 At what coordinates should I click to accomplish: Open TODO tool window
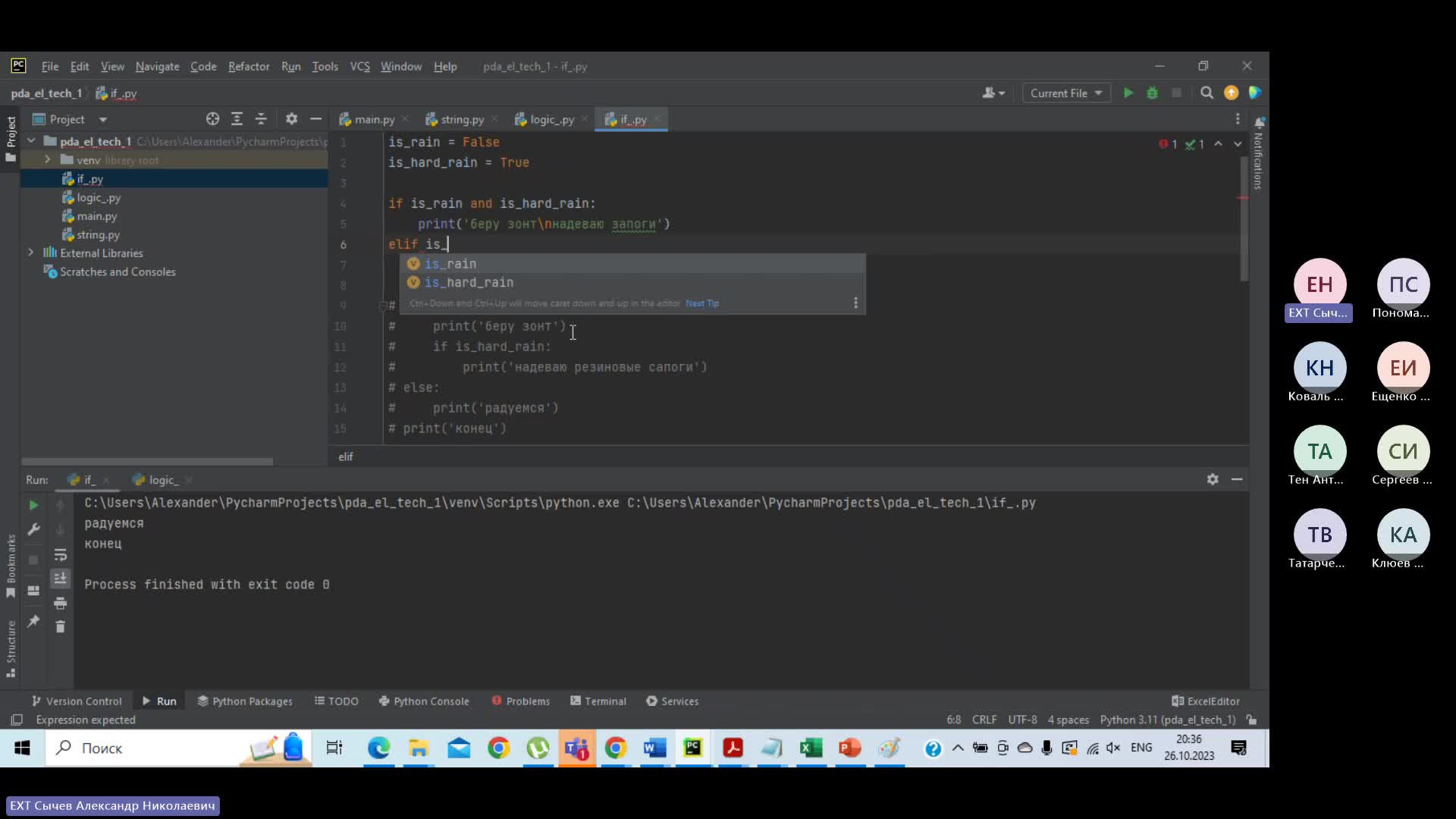[336, 701]
